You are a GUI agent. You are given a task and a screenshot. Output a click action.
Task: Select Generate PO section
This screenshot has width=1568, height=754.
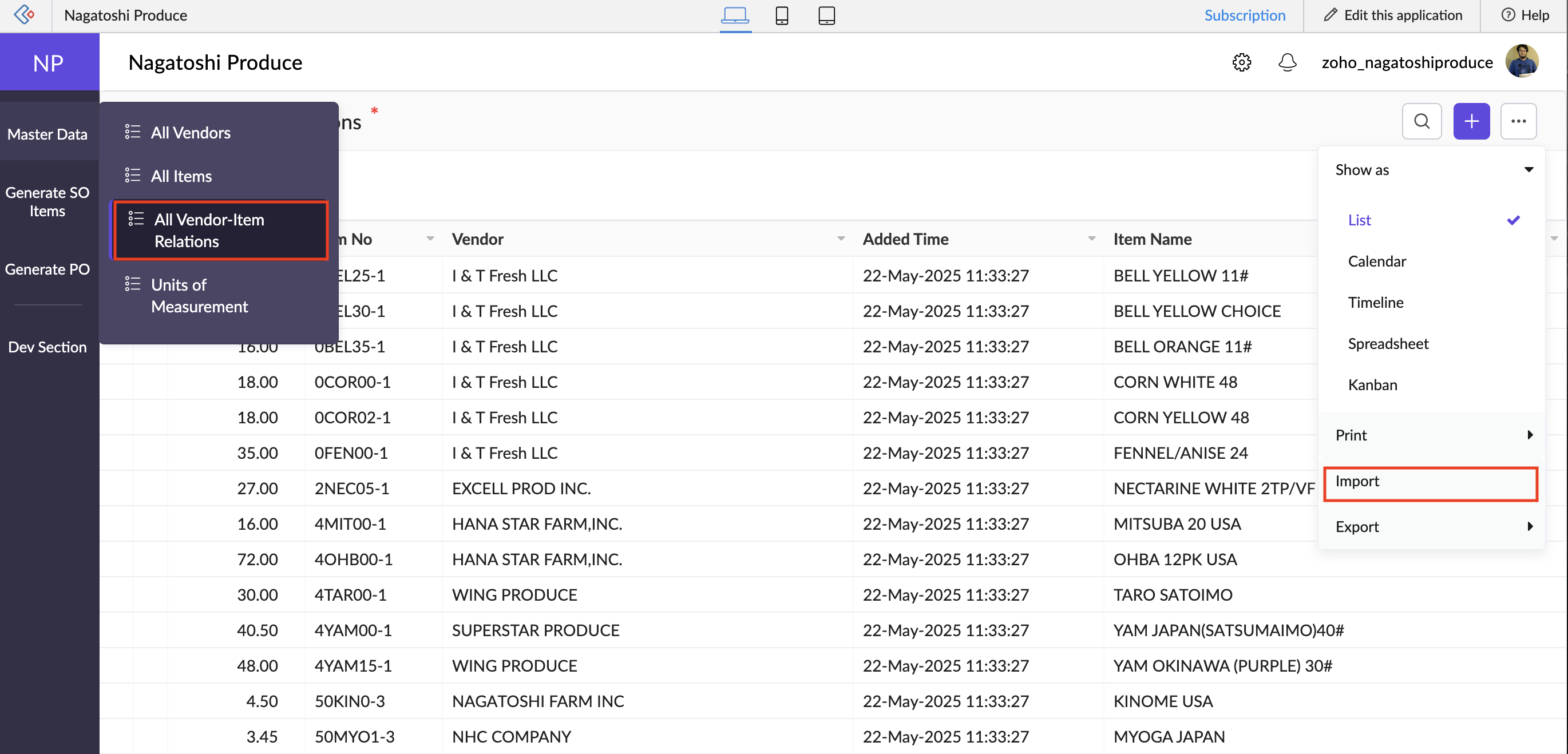pyautogui.click(x=47, y=269)
